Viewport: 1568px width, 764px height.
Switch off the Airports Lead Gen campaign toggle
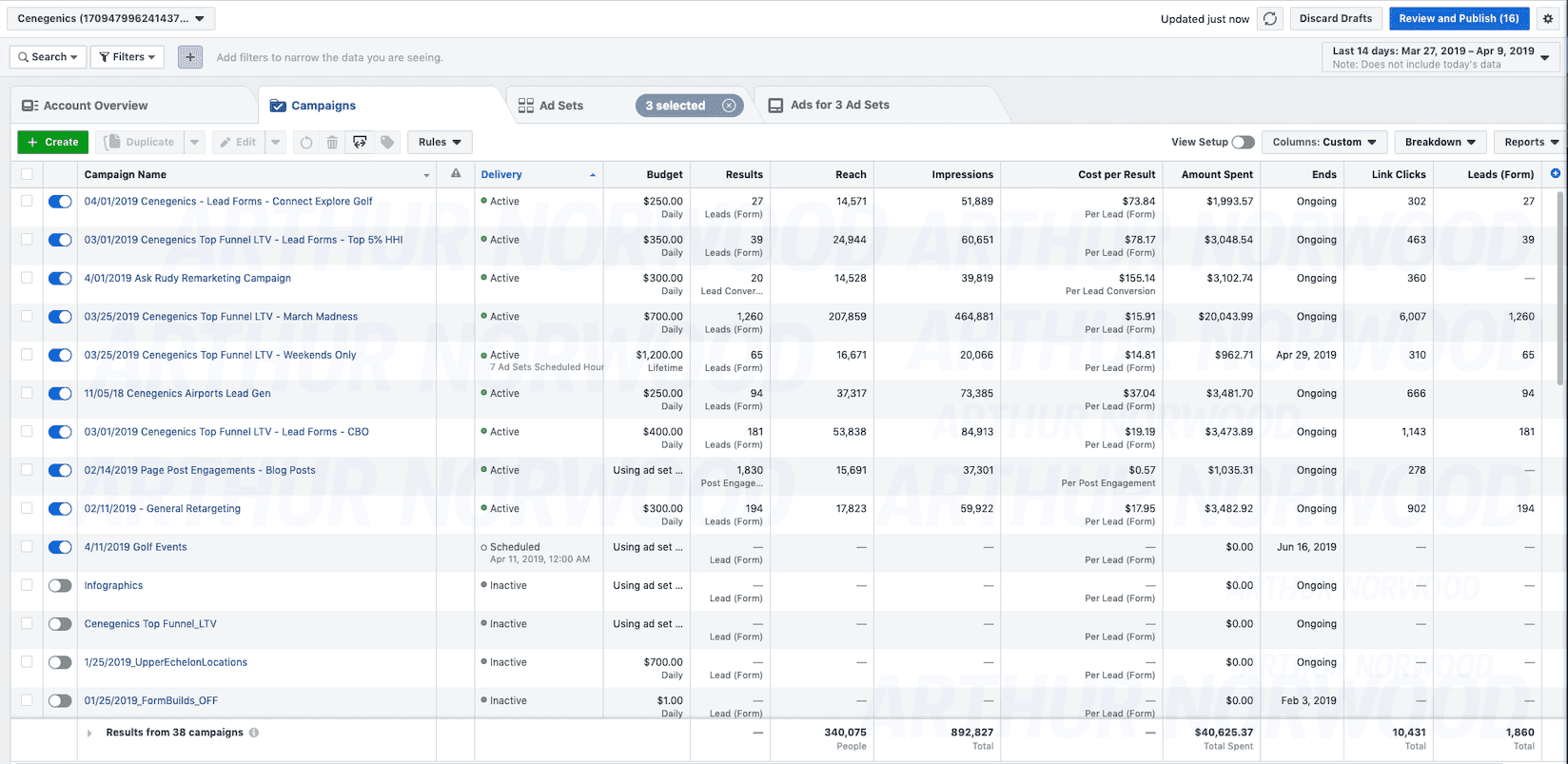[x=60, y=394]
